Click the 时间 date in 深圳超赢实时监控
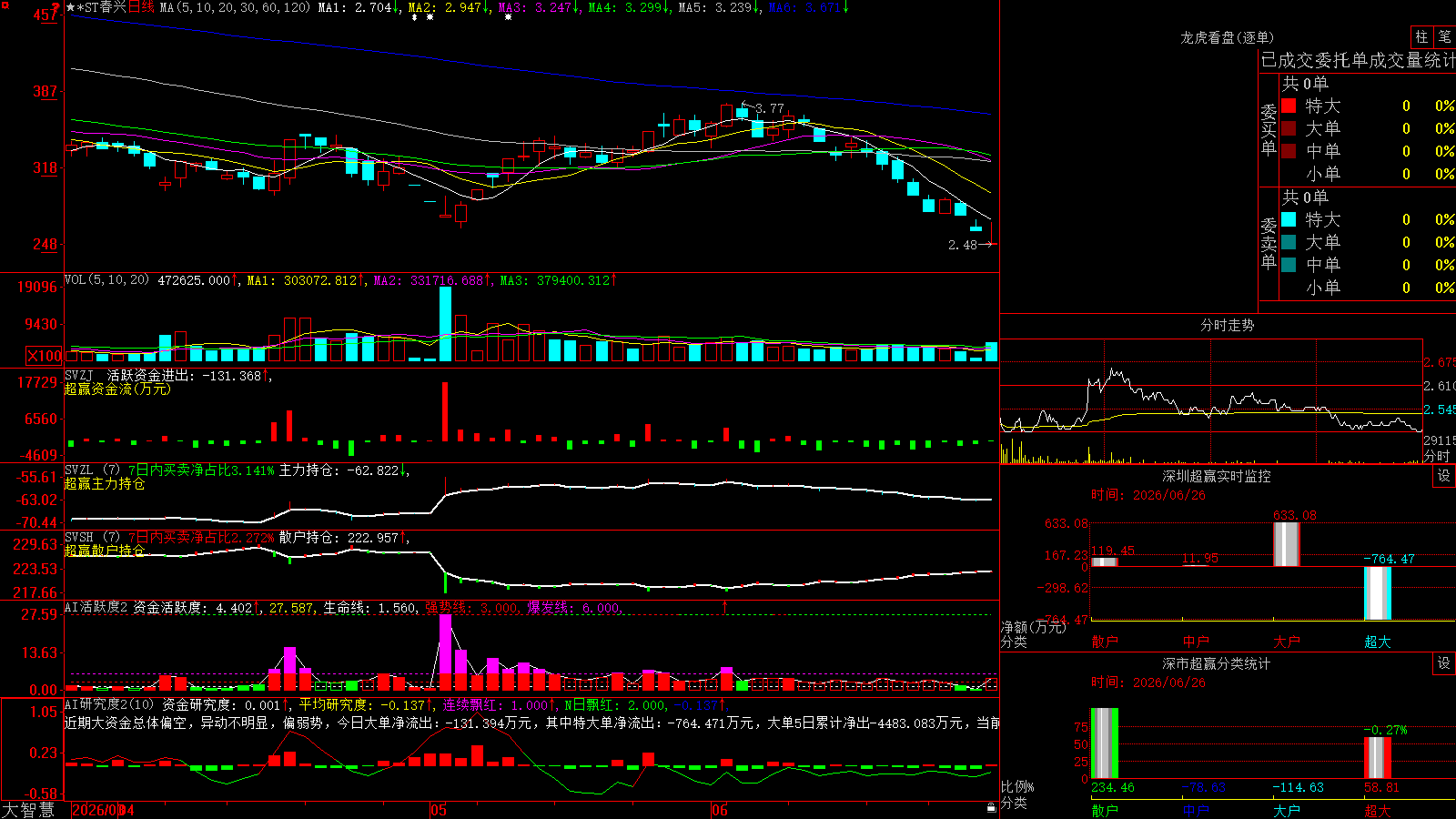Screen dimensions: 1456x819 click(1148, 495)
